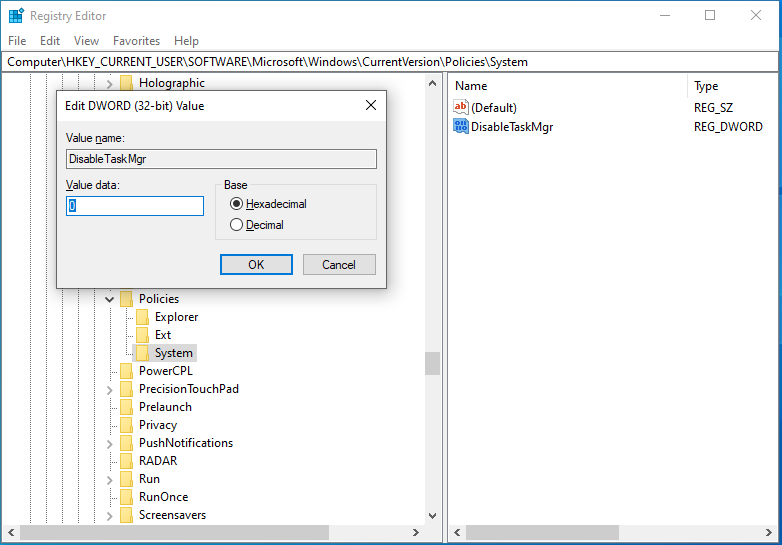Select the Explorer tree item label
The height and width of the screenshot is (545, 782).
177,317
